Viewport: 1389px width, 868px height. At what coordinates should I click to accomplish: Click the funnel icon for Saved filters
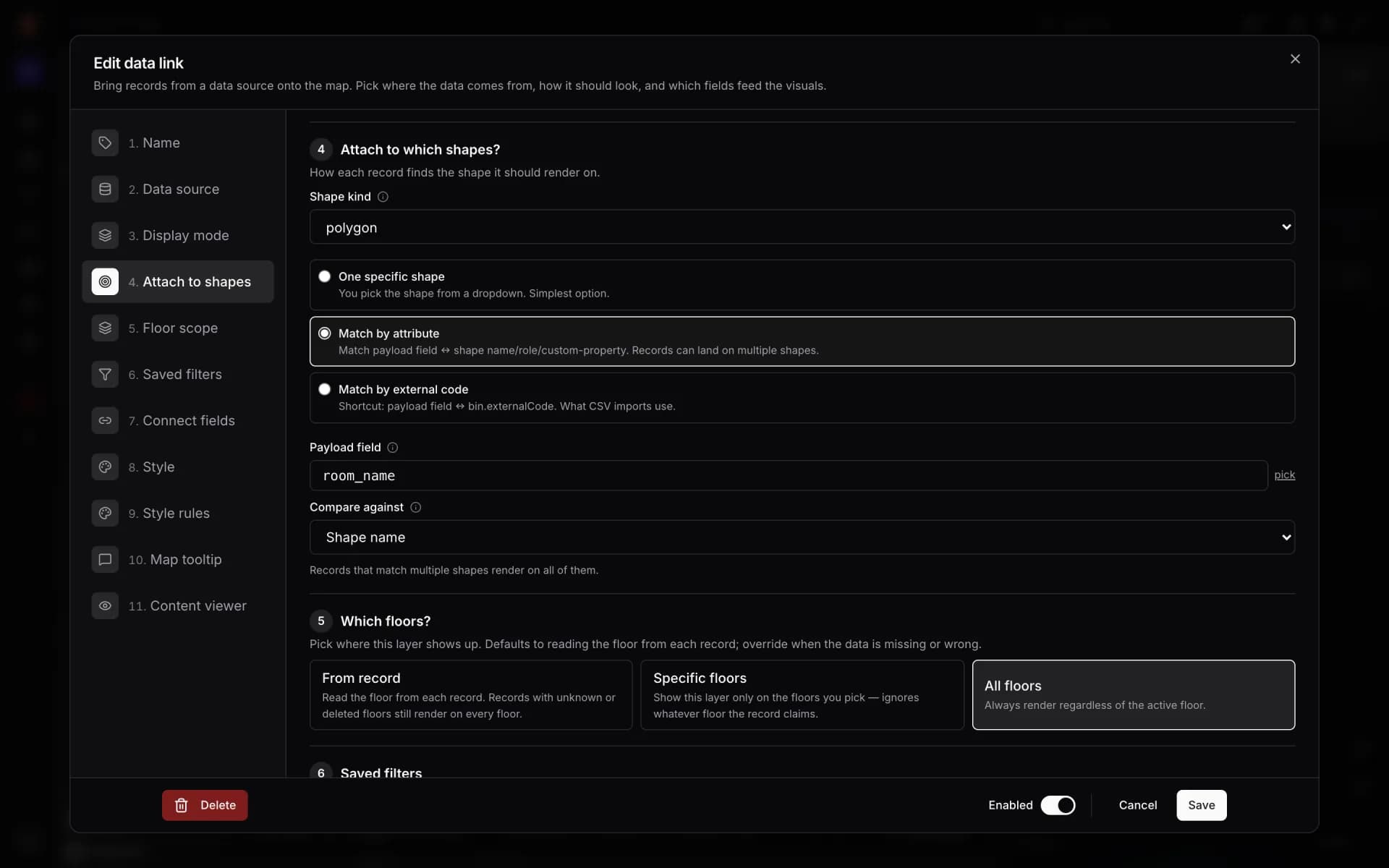pyautogui.click(x=105, y=374)
